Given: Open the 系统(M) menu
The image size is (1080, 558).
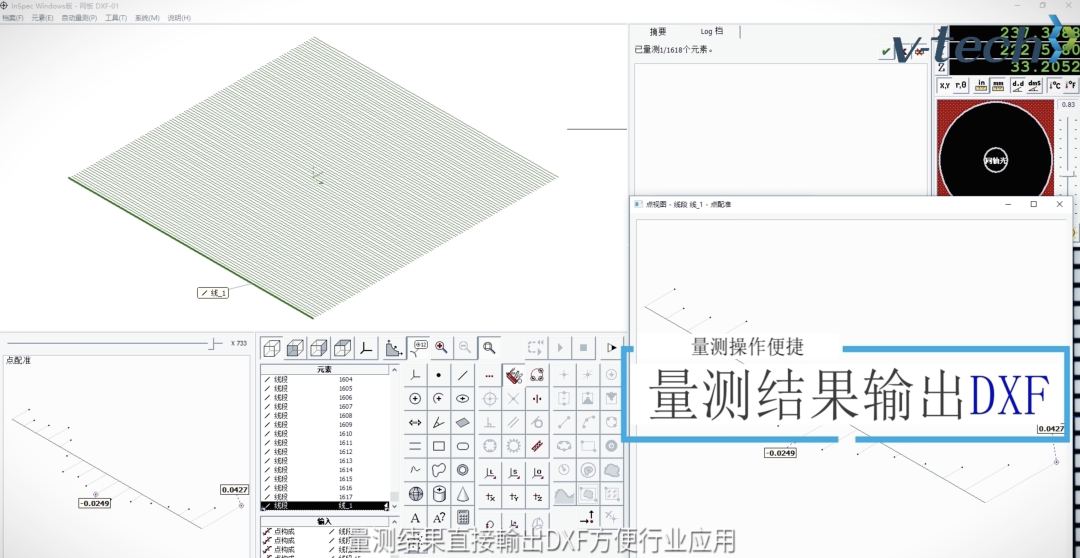Looking at the screenshot, I should (x=147, y=18).
